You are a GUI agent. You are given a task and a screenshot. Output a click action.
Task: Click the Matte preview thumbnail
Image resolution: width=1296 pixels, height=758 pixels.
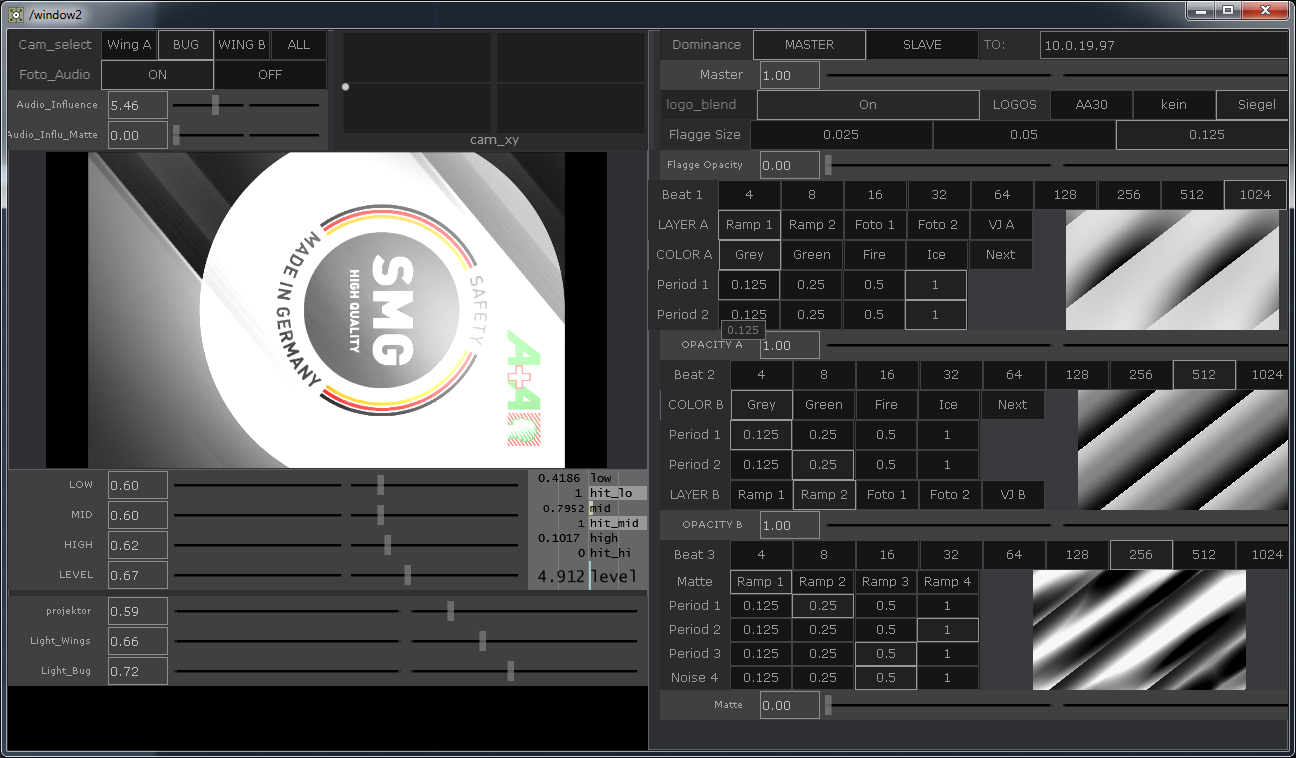[1139, 630]
